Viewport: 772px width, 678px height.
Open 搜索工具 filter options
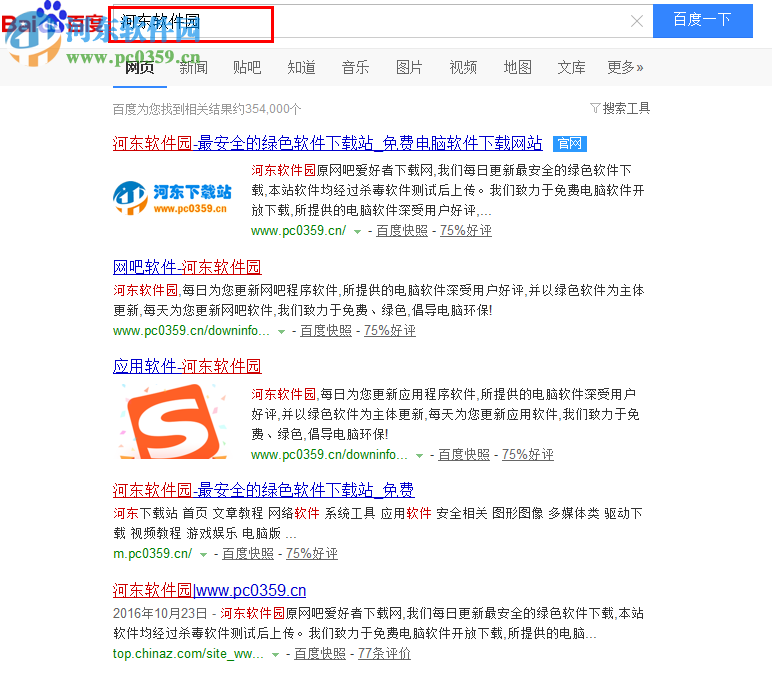(626, 108)
